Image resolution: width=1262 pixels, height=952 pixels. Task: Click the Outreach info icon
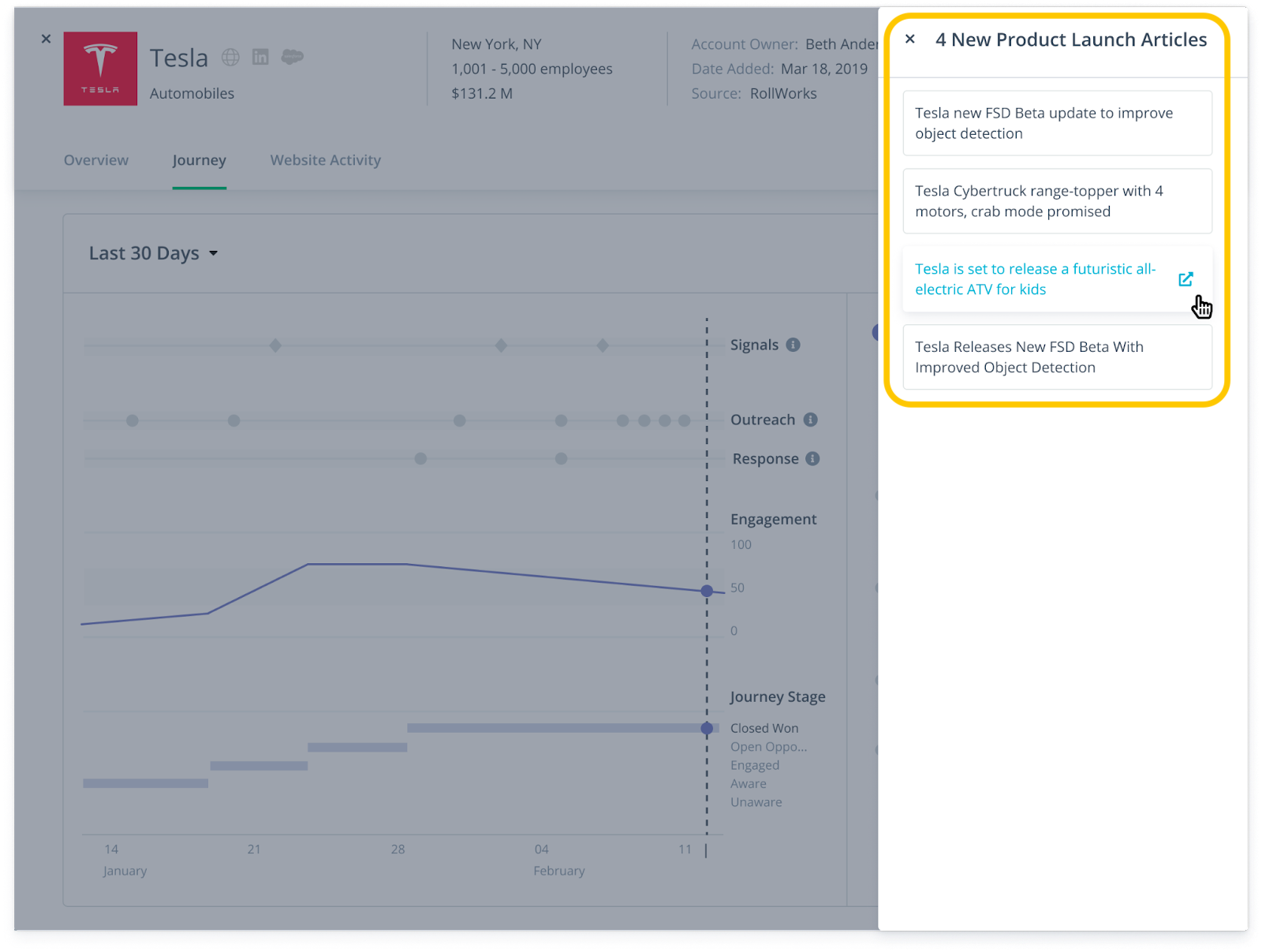pos(810,420)
